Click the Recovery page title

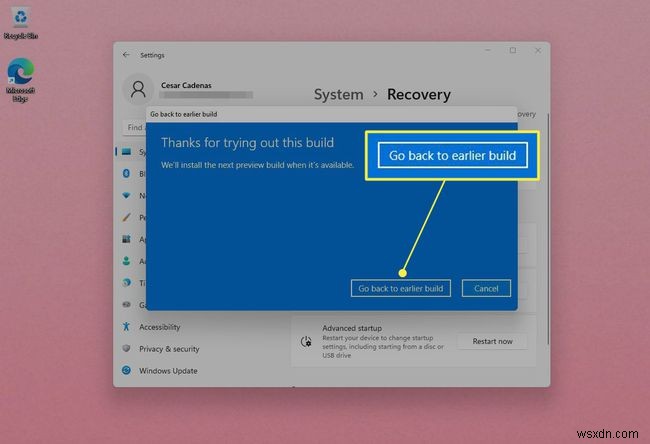(419, 95)
